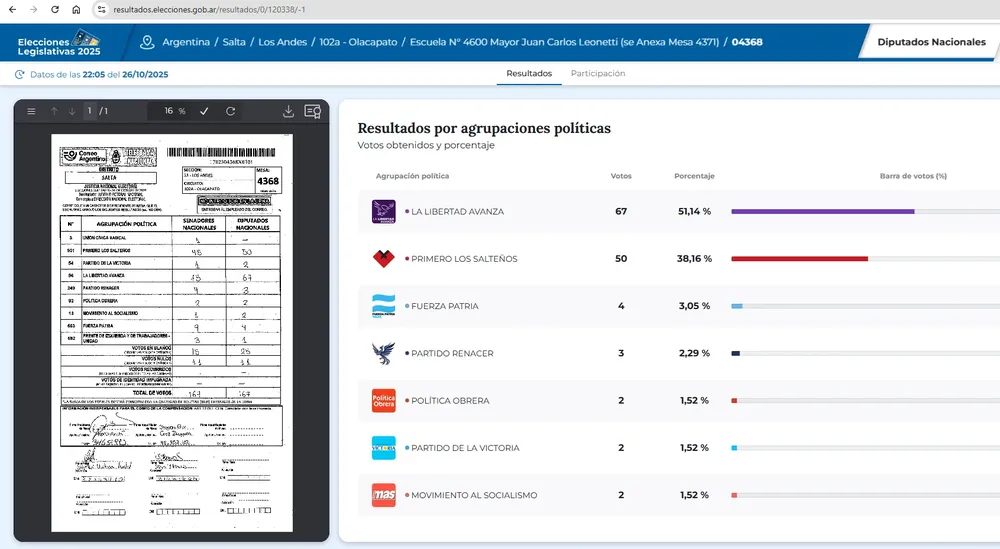Open the Diputados Nacionales selector
This screenshot has width=1000, height=549.
pyautogui.click(x=930, y=42)
